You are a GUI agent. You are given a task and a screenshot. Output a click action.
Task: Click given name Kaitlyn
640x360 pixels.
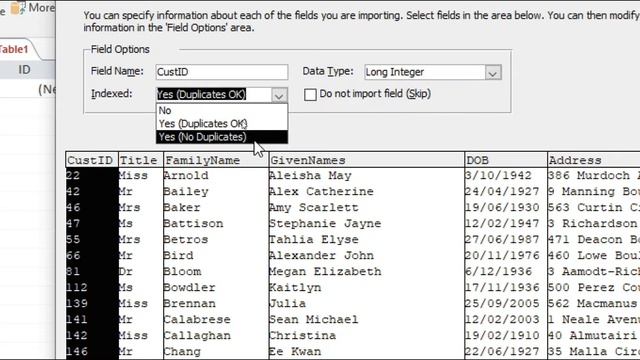[x=295, y=287]
